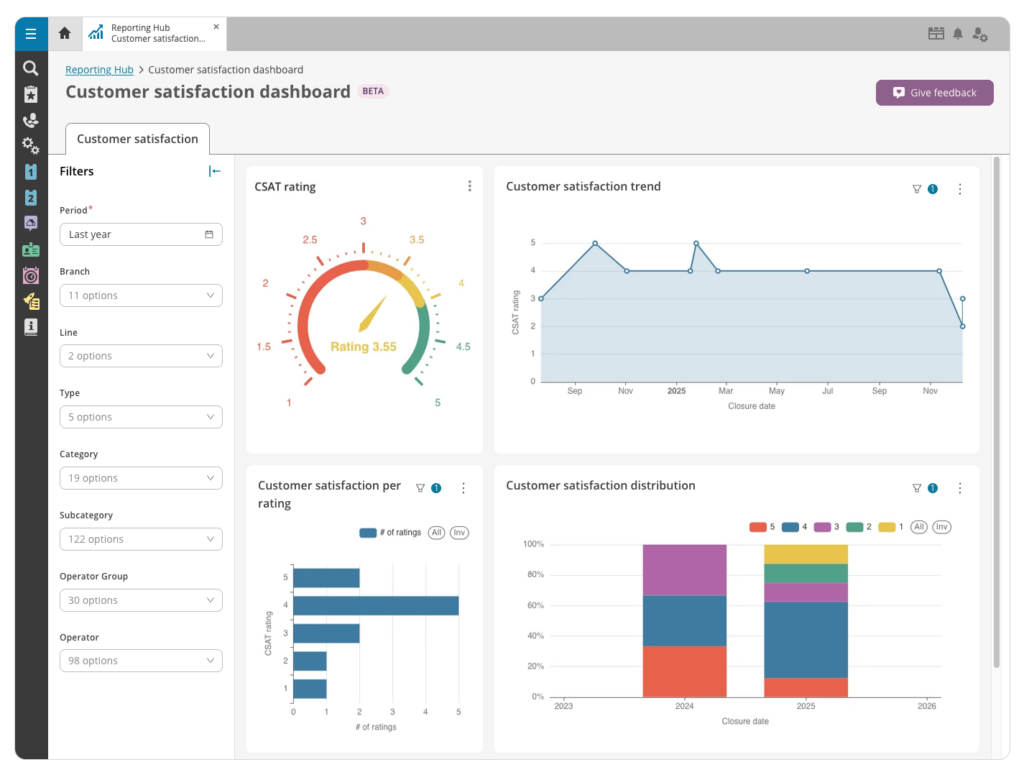The height and width of the screenshot is (780, 1024).
Task: Close the Reporting Hub tab
Action: [216, 27]
